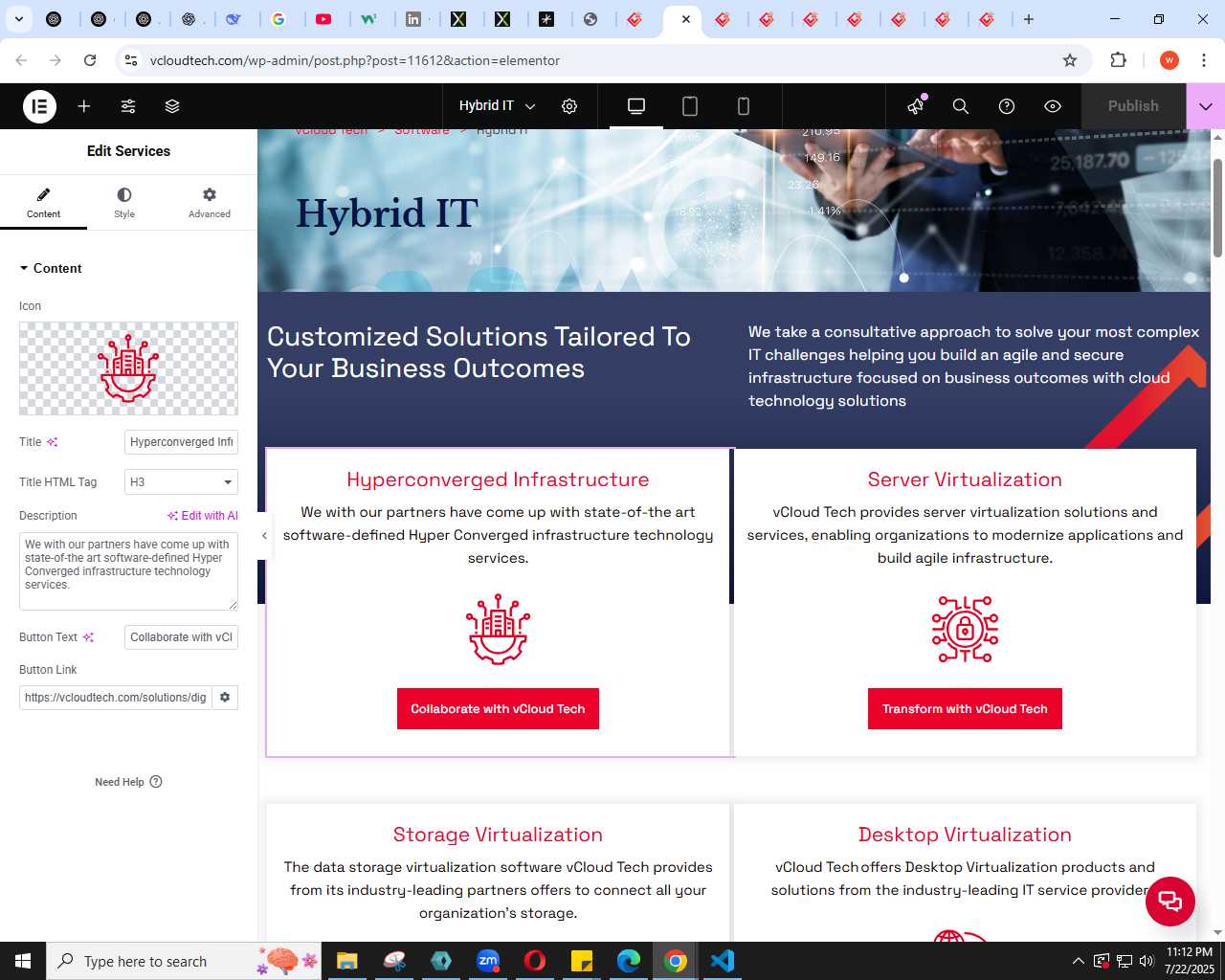Image resolution: width=1225 pixels, height=980 pixels.
Task: Open What's New megaphone icon
Action: point(916,106)
